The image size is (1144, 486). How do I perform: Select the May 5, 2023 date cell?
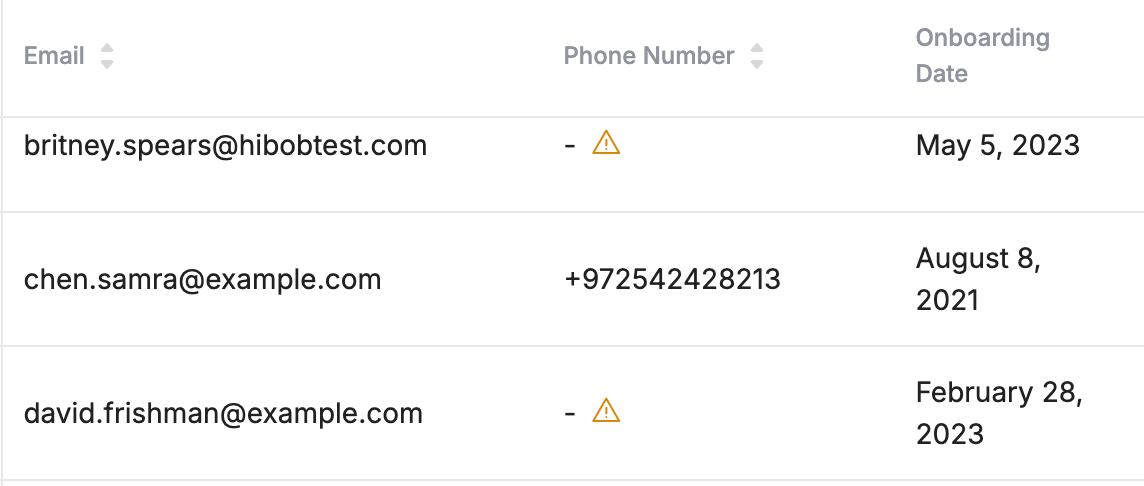tap(997, 145)
